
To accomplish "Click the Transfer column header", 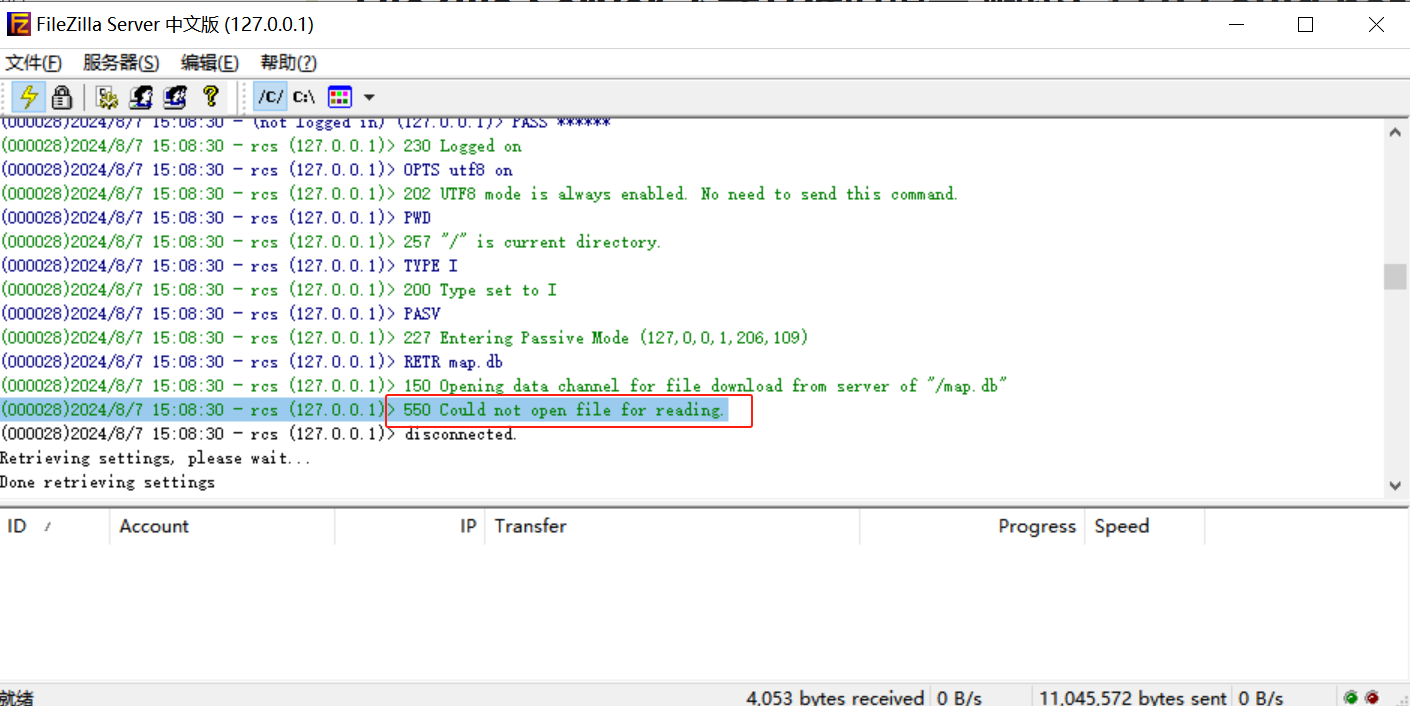I will pyautogui.click(x=672, y=526).
